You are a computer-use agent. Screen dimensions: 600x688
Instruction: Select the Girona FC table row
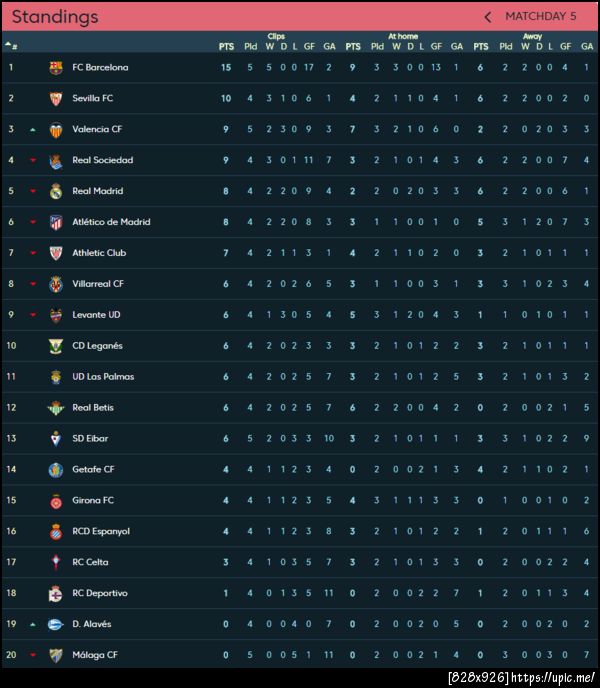tap(300, 500)
